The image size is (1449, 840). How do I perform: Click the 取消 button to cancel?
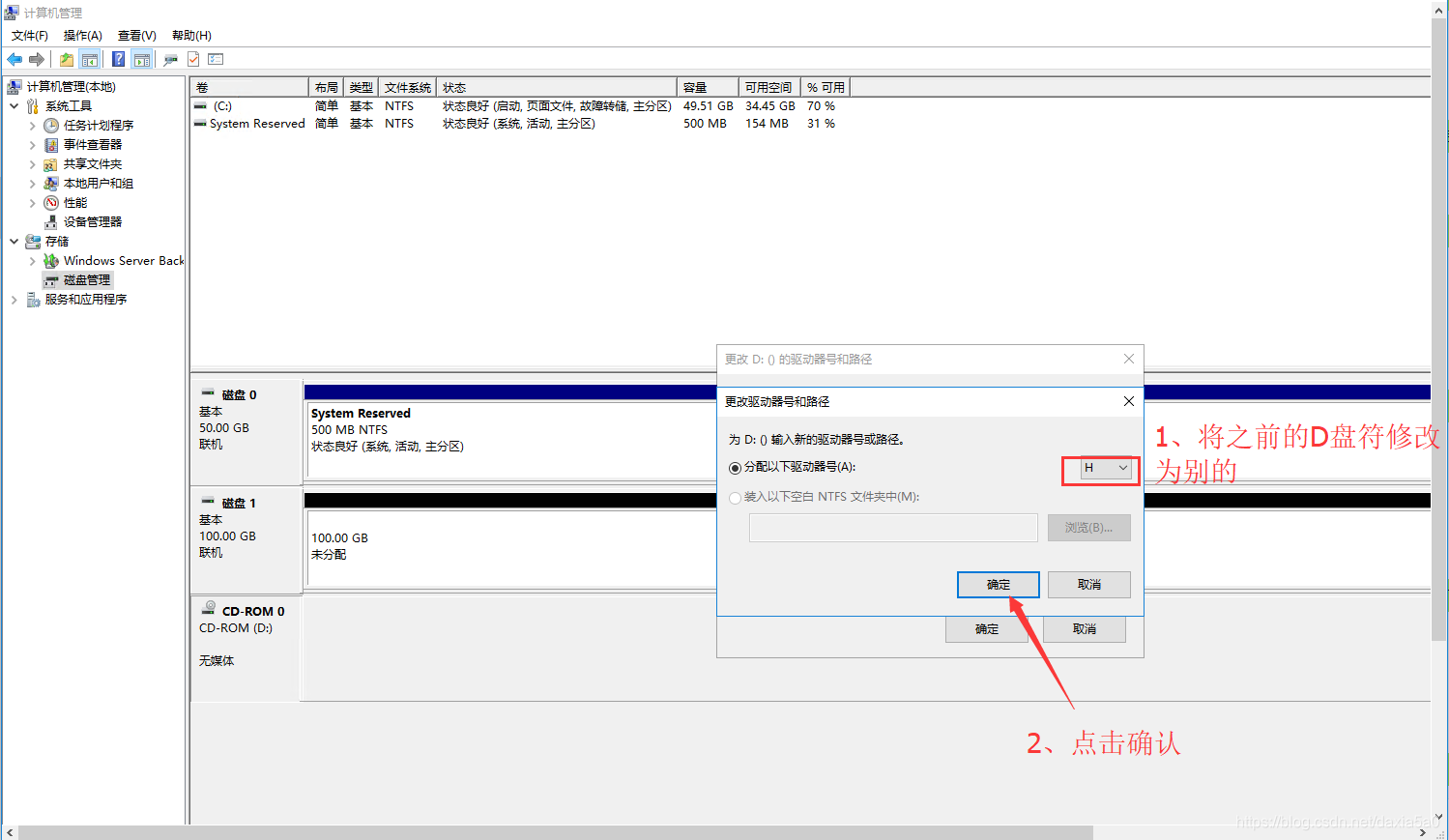[1088, 584]
